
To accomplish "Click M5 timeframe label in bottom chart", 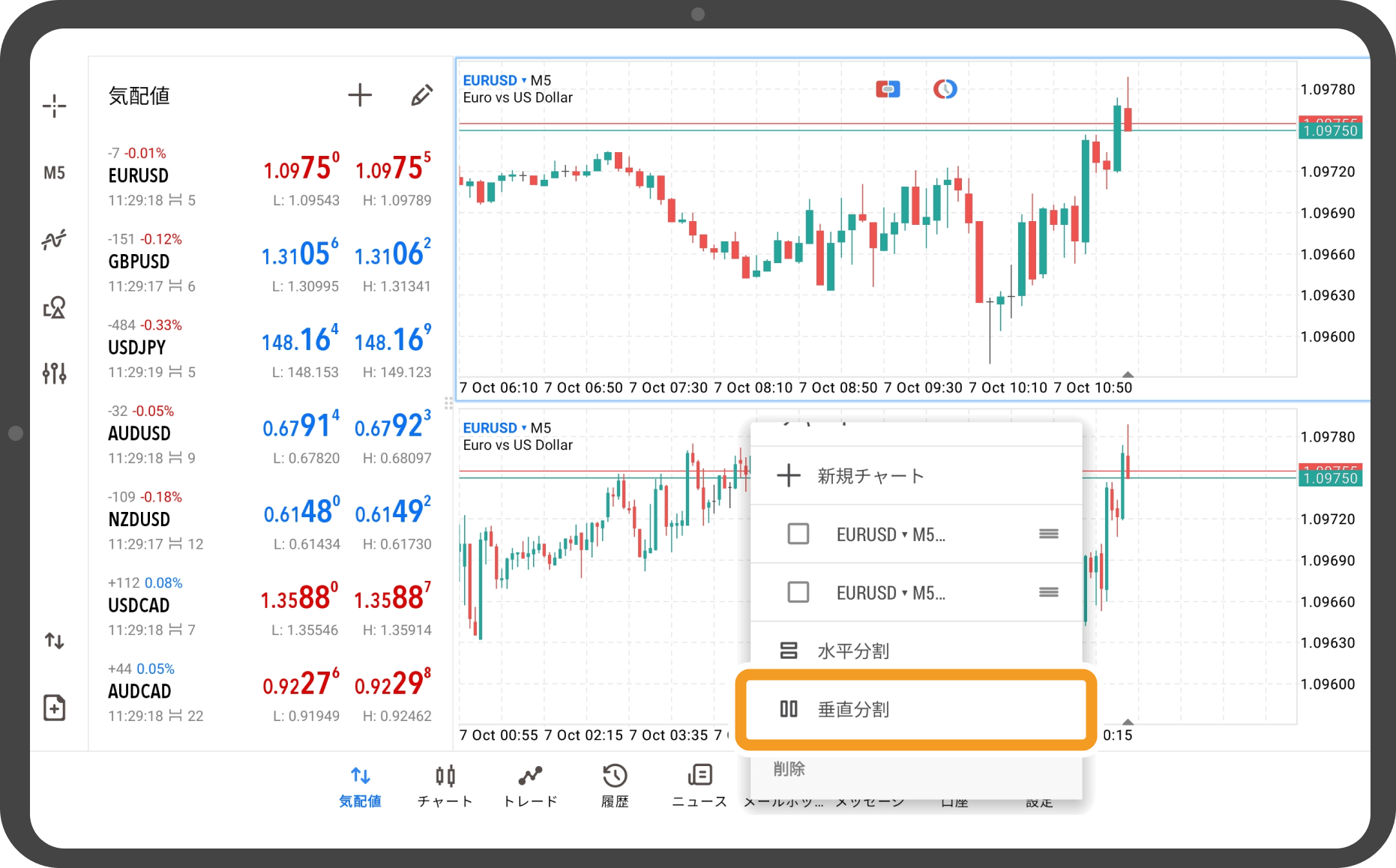I will coord(541,428).
